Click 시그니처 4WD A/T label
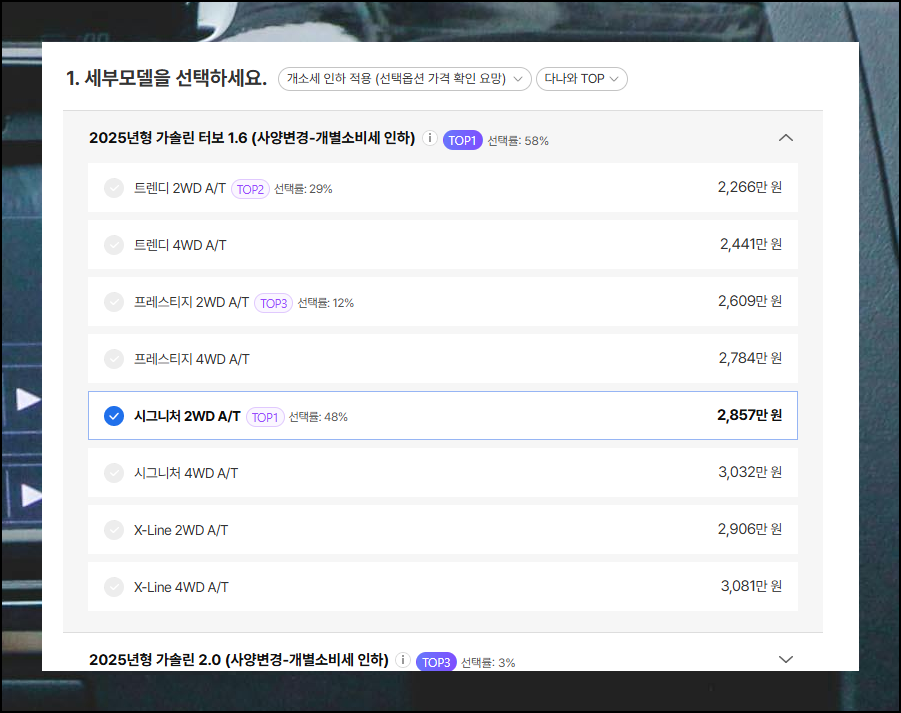 tap(186, 473)
